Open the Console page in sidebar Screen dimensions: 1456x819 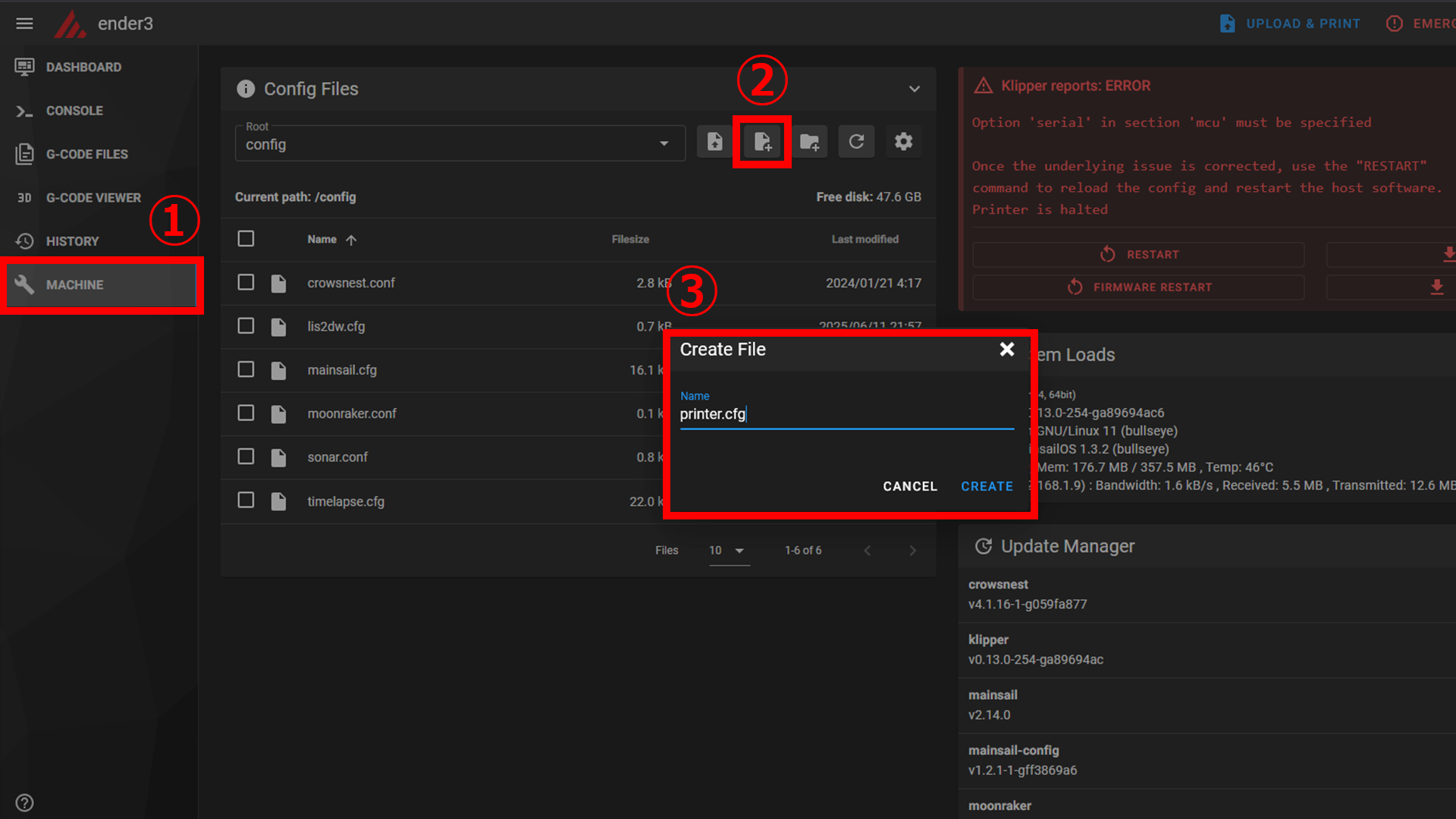[74, 111]
